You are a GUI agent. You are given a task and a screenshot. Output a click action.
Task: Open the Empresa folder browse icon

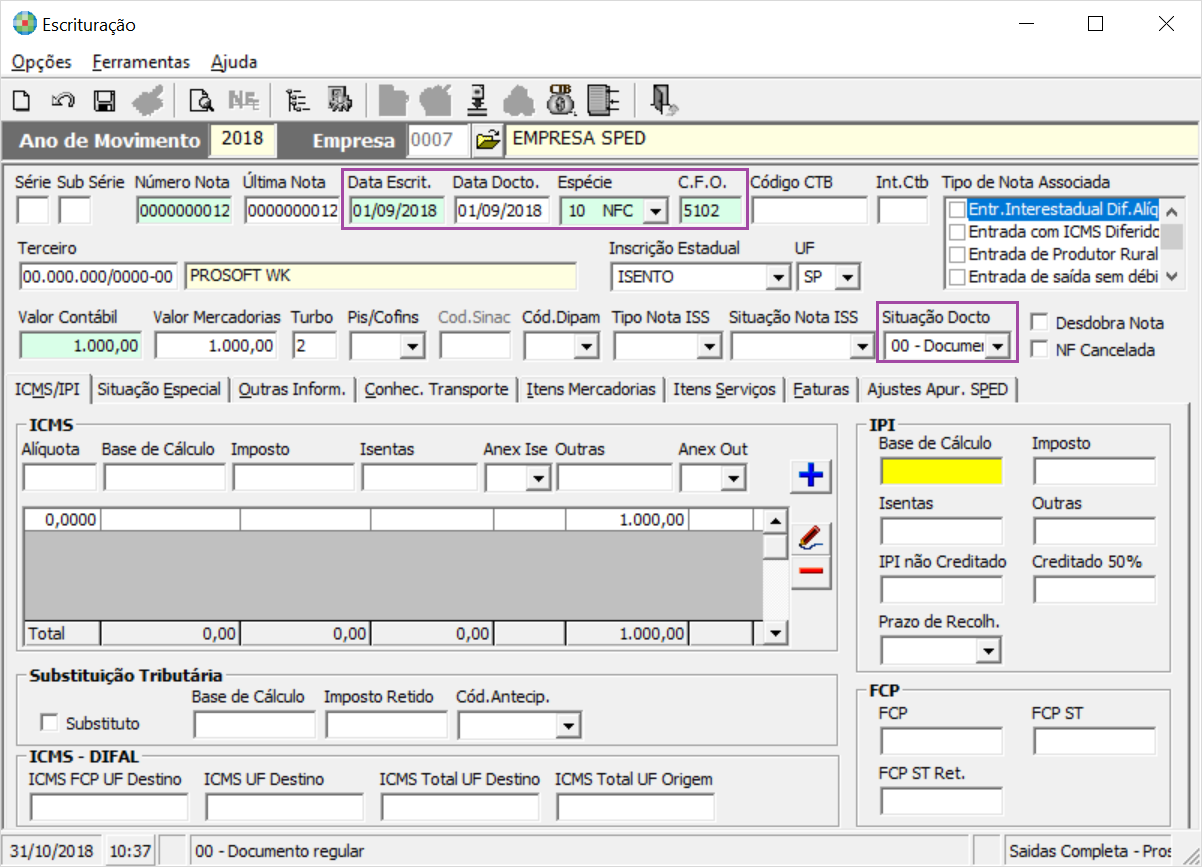pyautogui.click(x=487, y=141)
